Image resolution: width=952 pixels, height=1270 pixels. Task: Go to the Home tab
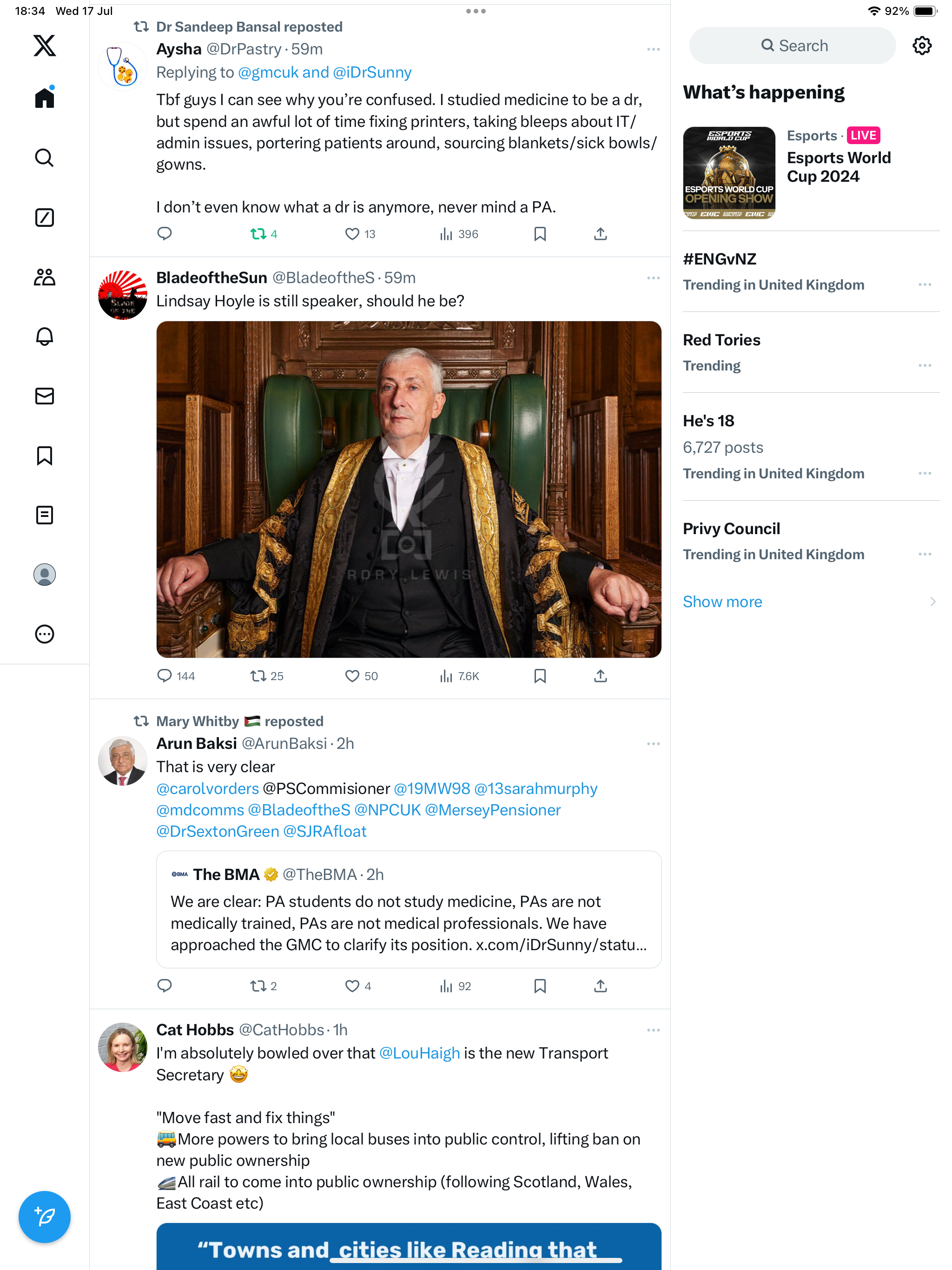[x=44, y=98]
